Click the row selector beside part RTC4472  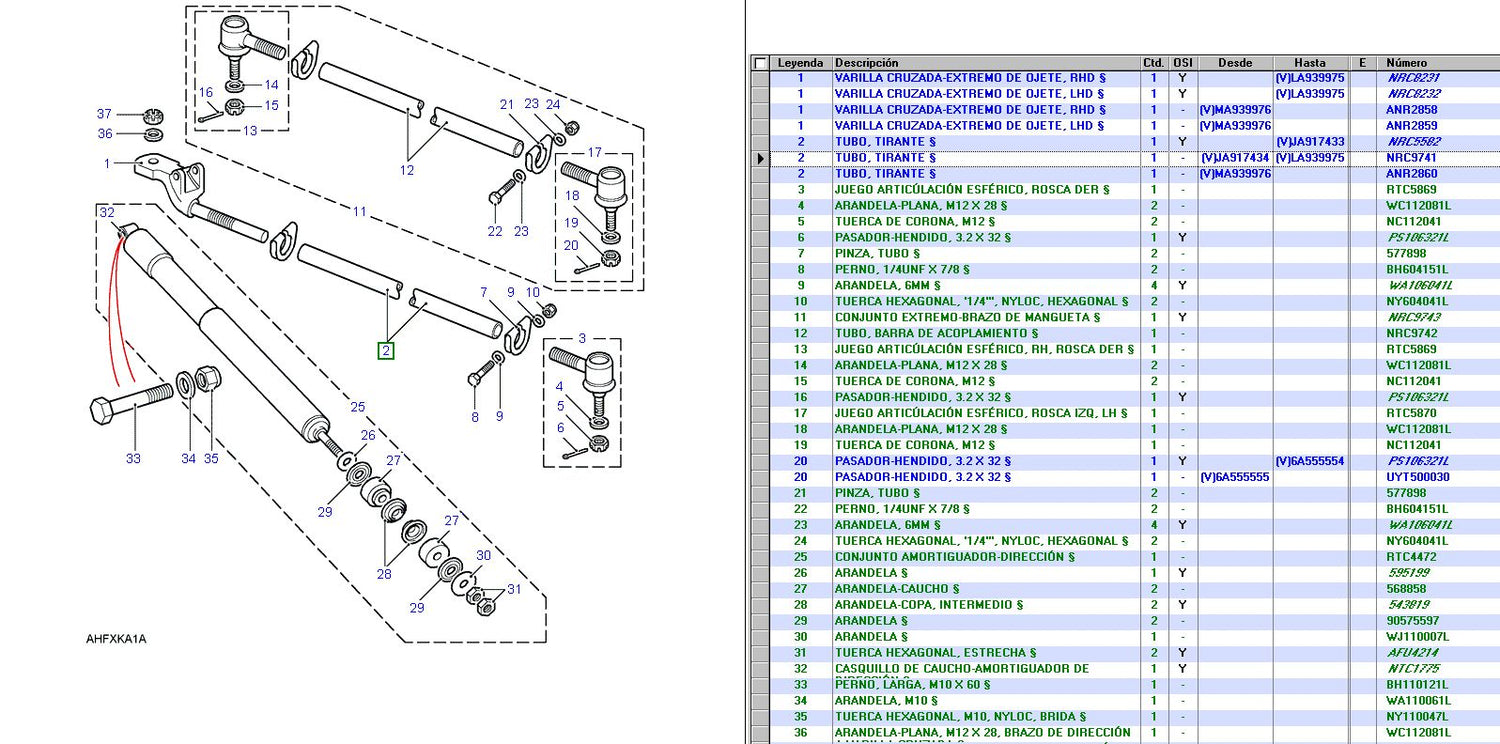(760, 557)
